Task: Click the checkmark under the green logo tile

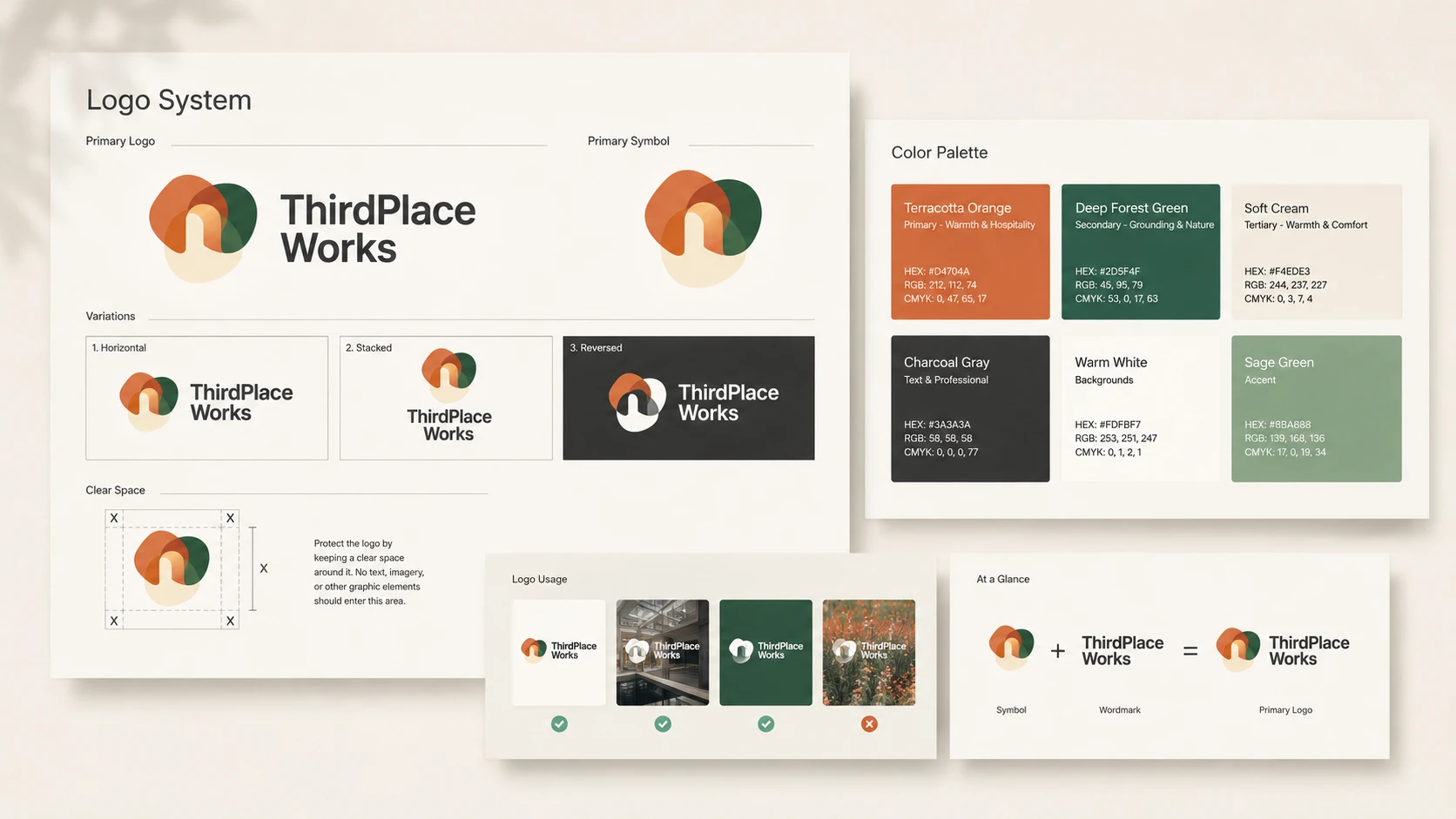Action: coord(765,723)
